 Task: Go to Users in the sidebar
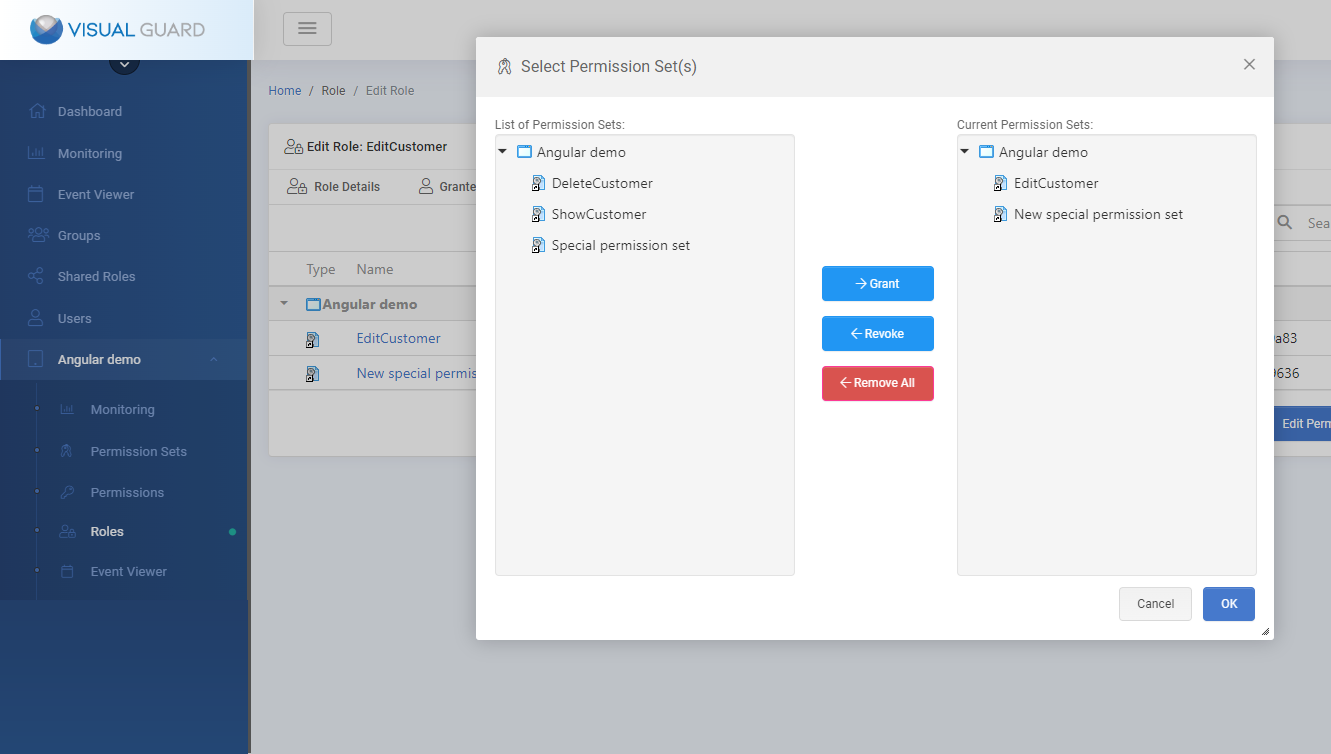click(x=74, y=319)
